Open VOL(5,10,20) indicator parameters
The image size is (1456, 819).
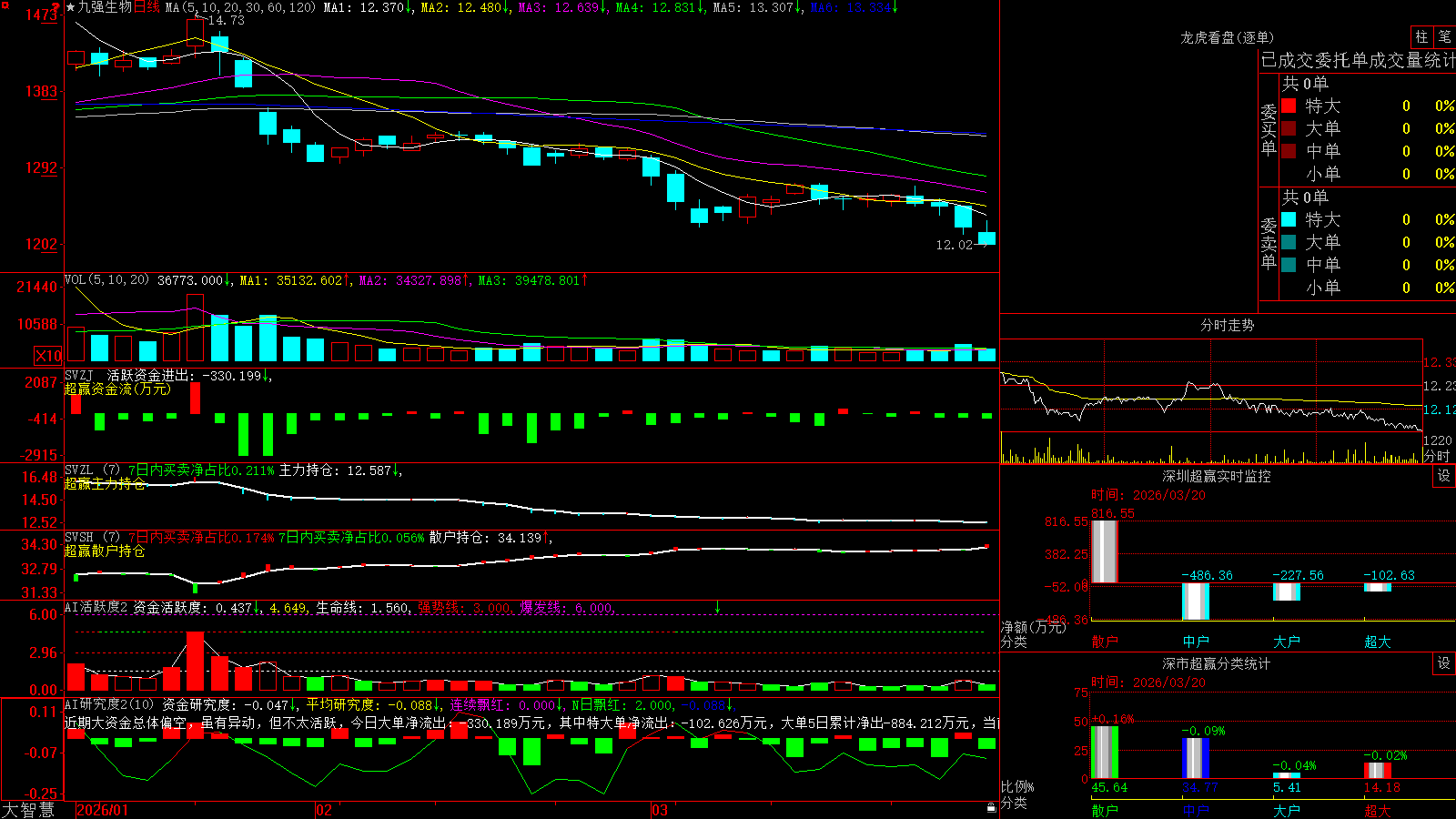tap(106, 279)
